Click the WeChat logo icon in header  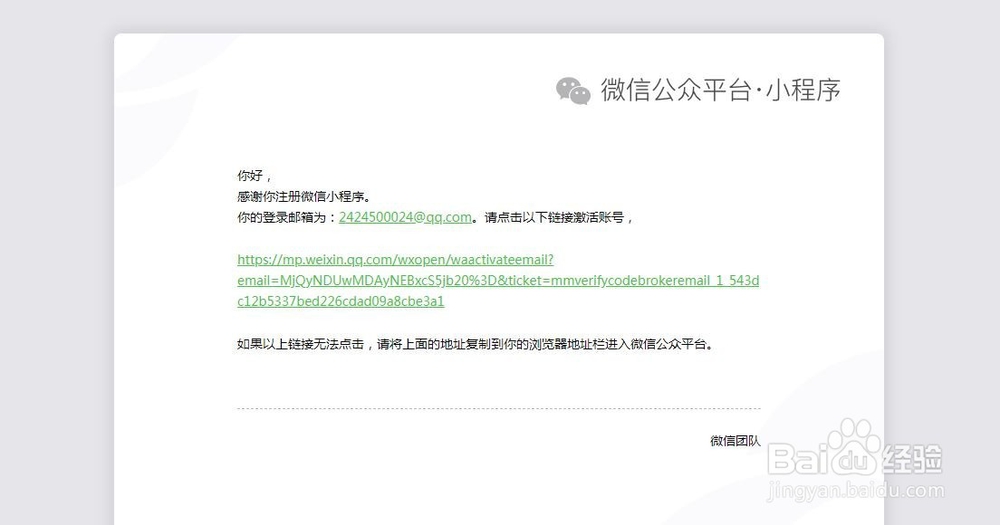pyautogui.click(x=573, y=91)
